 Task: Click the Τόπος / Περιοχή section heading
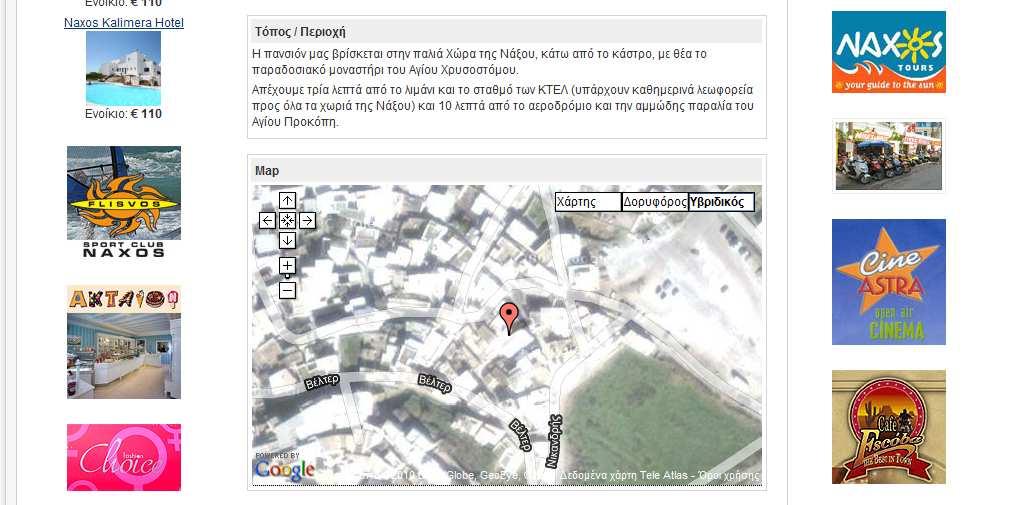(x=300, y=32)
